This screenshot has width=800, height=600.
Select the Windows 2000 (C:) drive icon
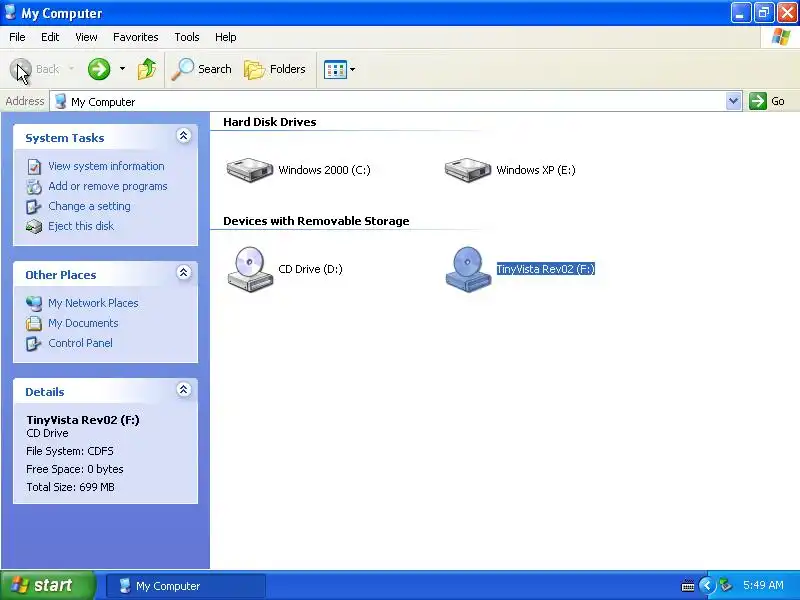[249, 170]
